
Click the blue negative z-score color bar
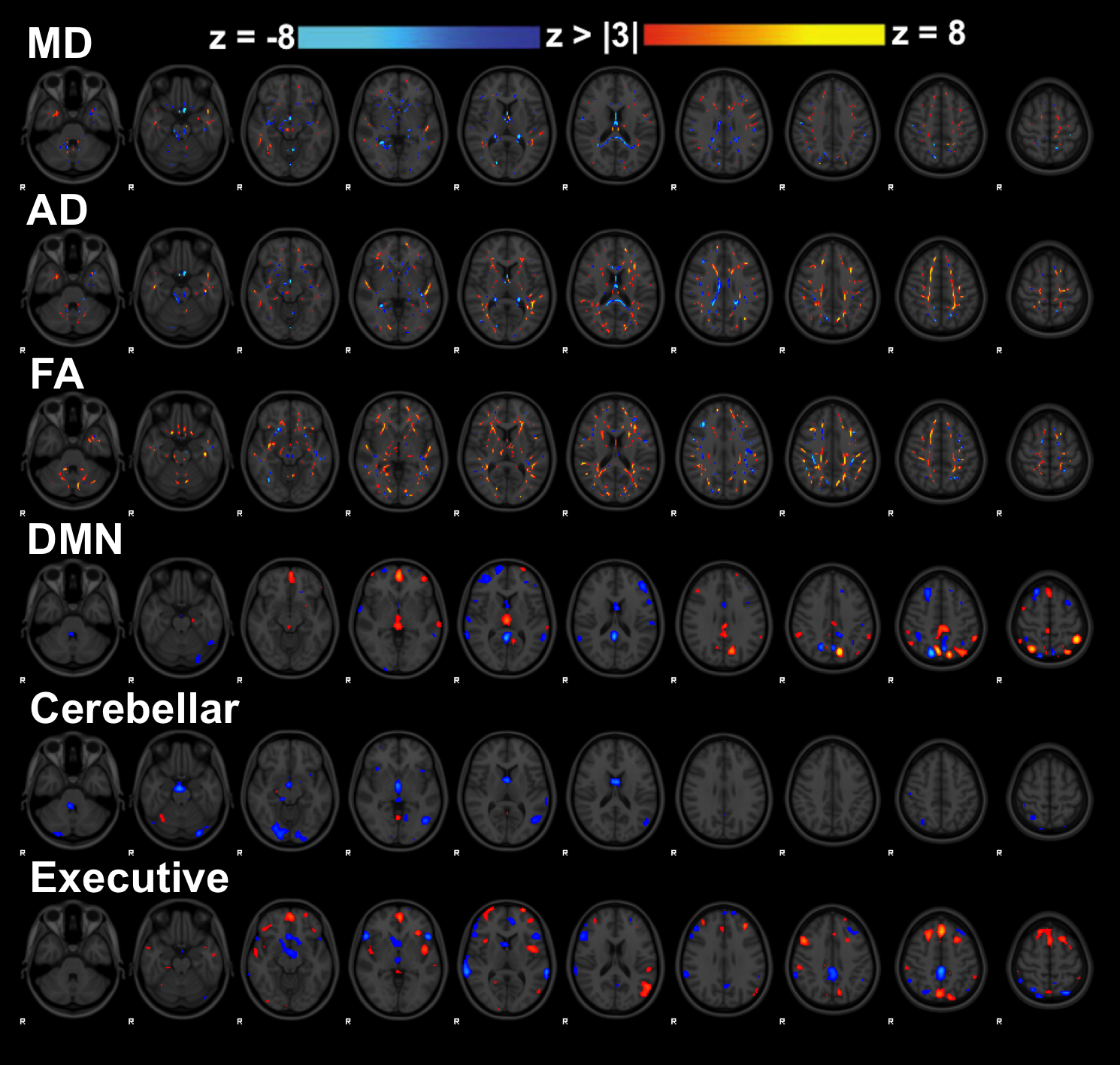click(419, 38)
